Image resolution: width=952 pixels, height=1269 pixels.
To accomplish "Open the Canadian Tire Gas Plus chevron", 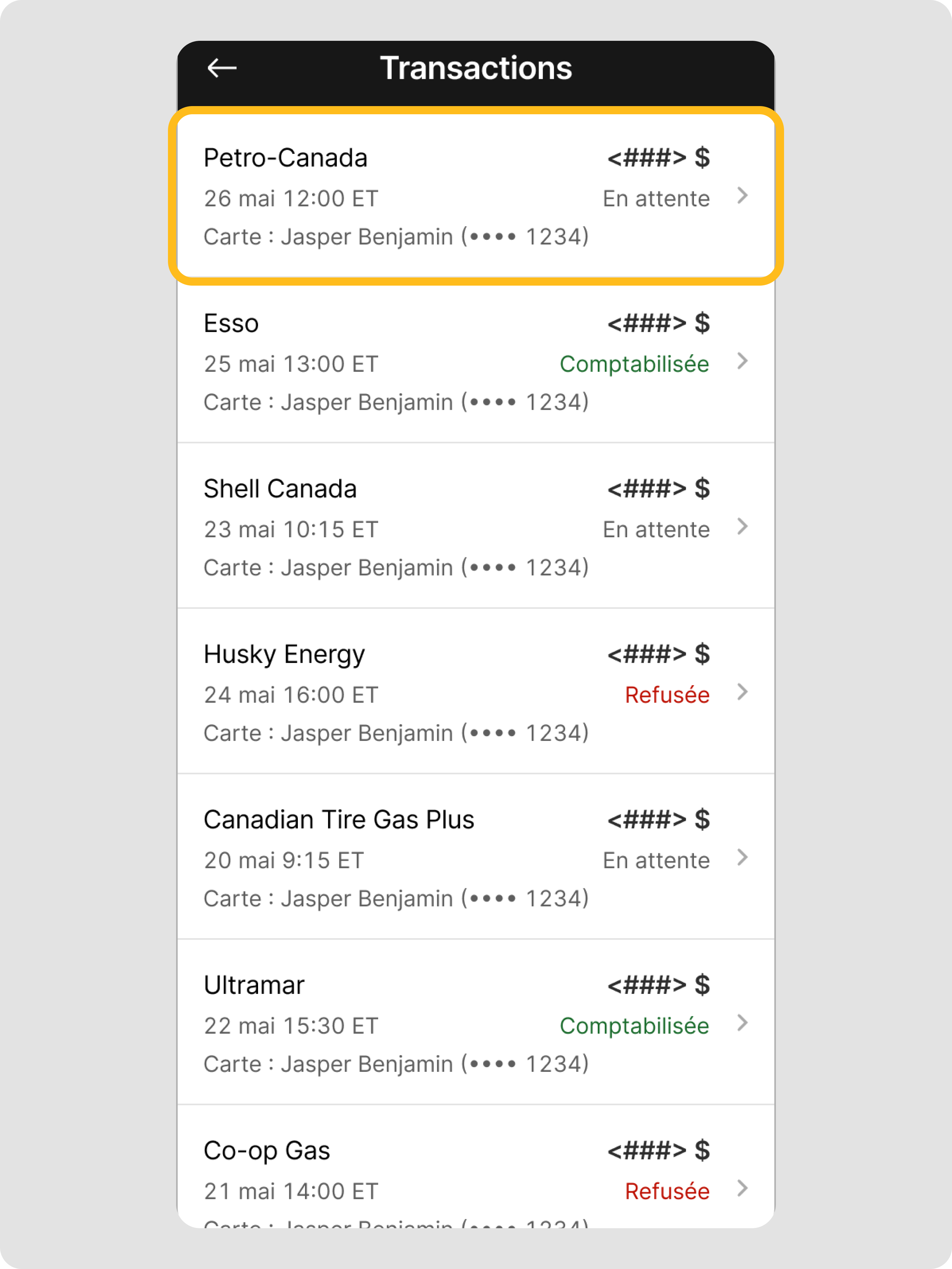I will pos(743,858).
